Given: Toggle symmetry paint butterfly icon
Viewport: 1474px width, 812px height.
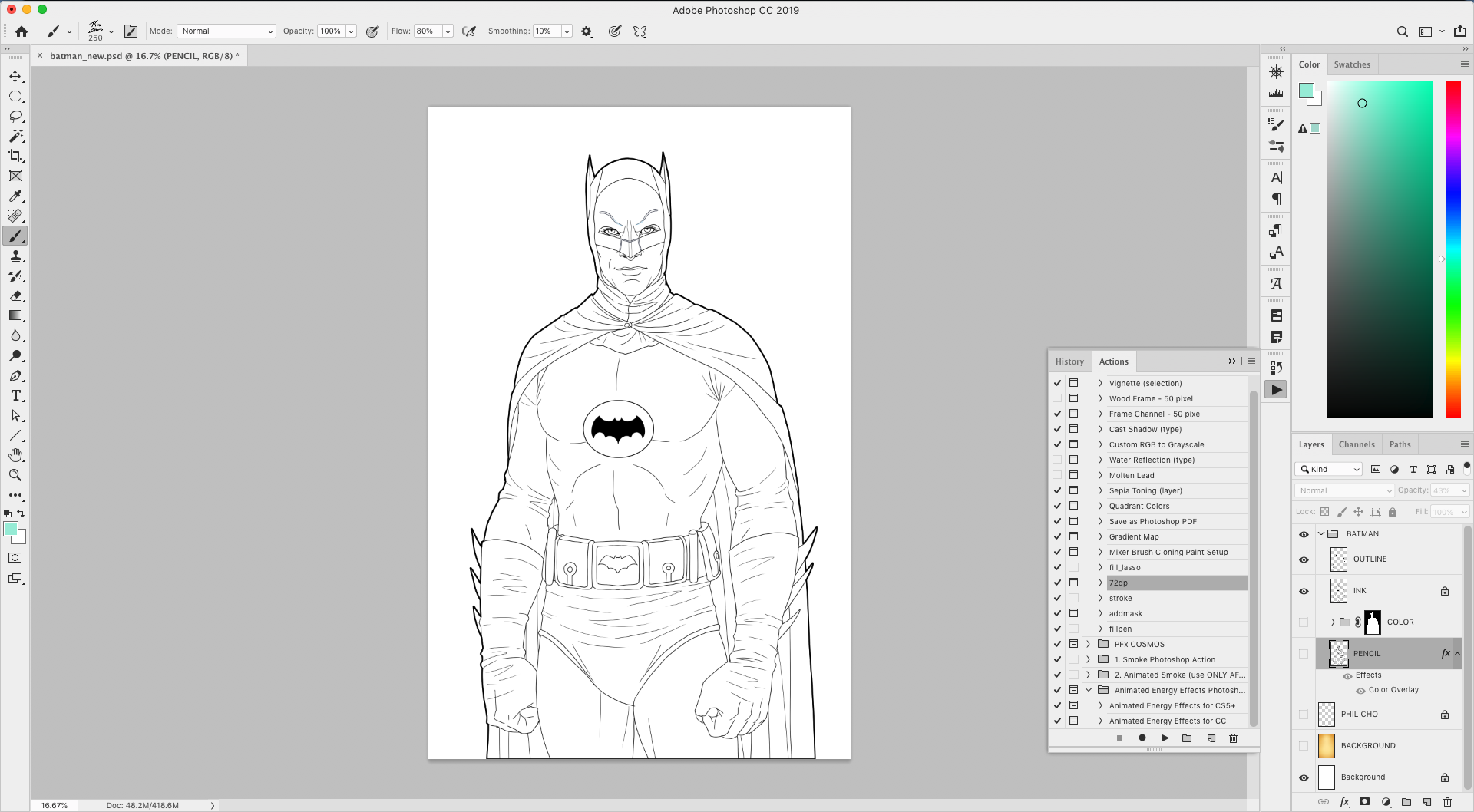Looking at the screenshot, I should (x=640, y=31).
